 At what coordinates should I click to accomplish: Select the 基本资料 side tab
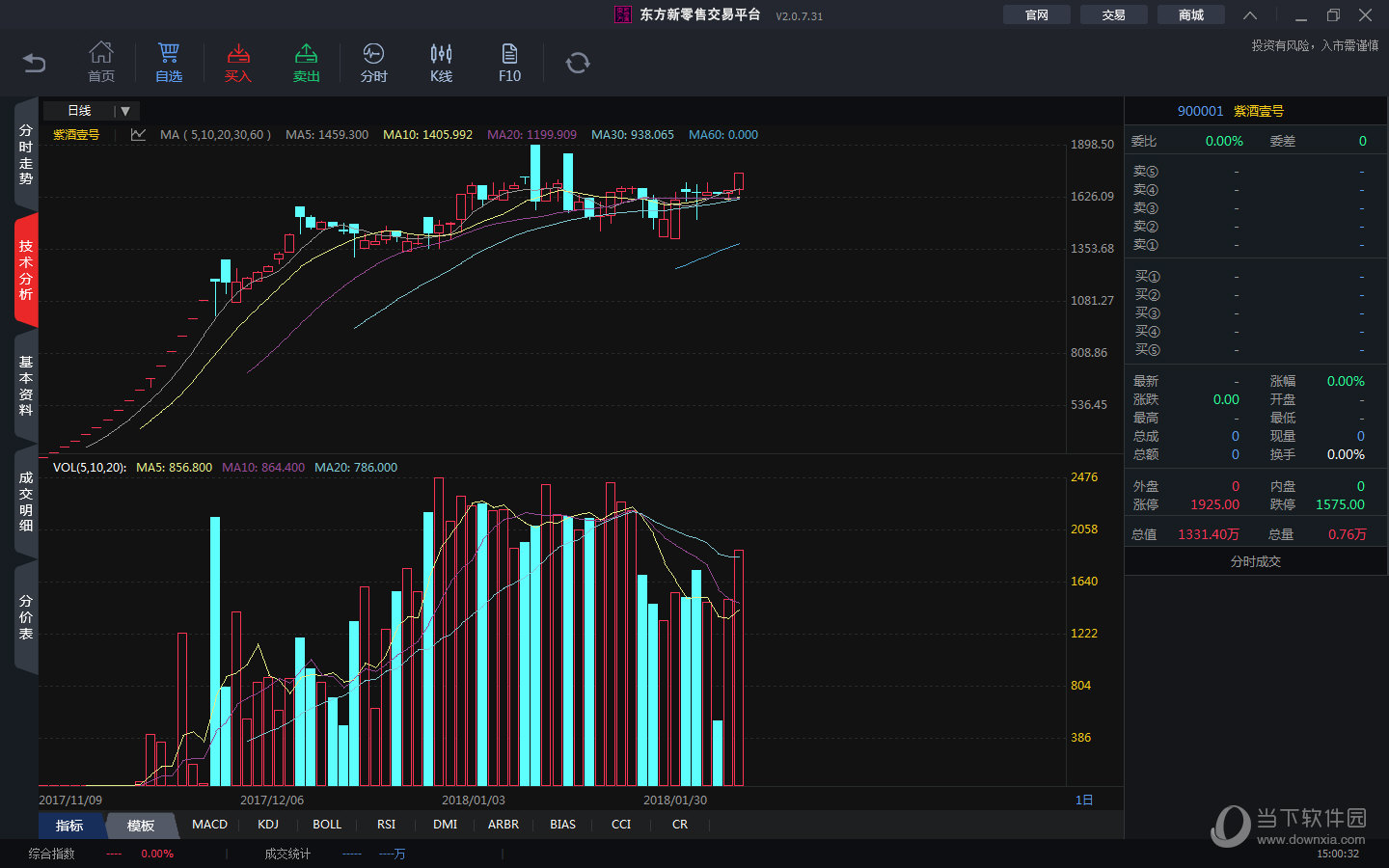click(26, 386)
